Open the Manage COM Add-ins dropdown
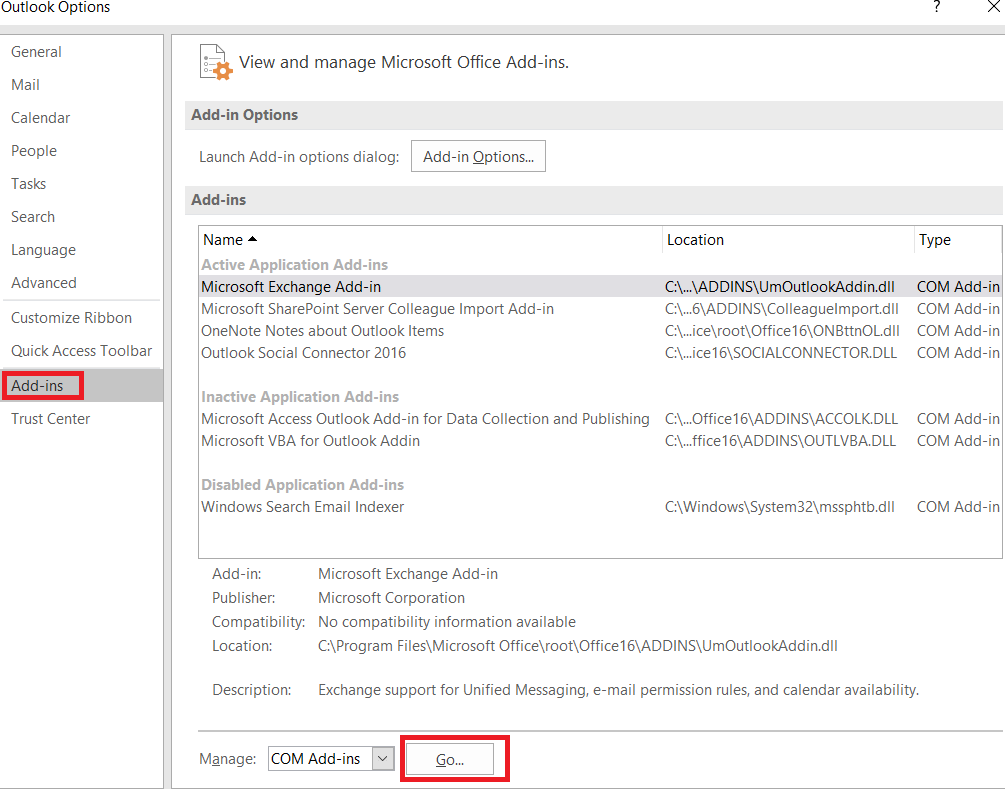The image size is (1005, 789). 383,759
